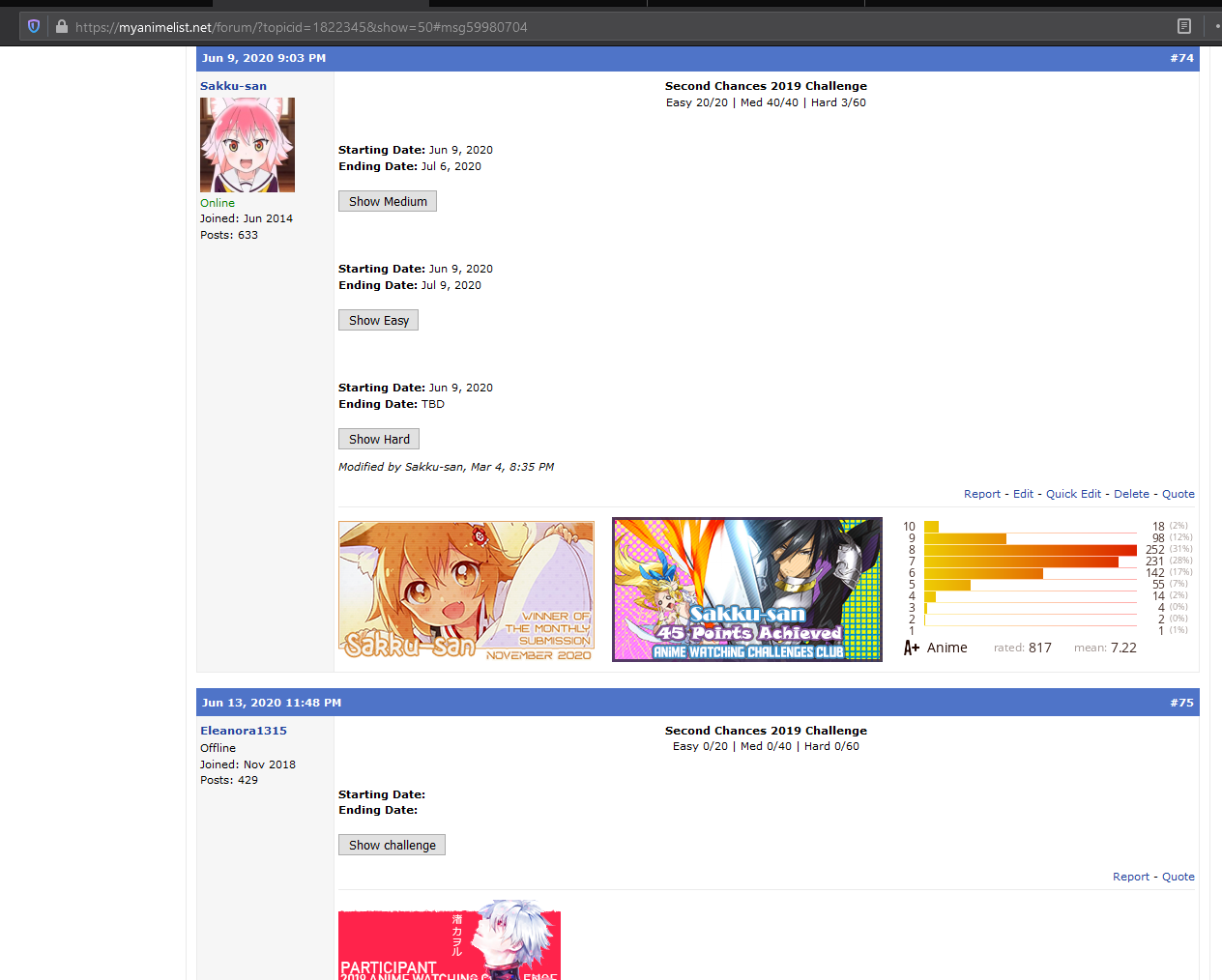Click 'Ending Date: Jul 6, 2020' text
The width and height of the screenshot is (1222, 980).
pyautogui.click(x=410, y=166)
